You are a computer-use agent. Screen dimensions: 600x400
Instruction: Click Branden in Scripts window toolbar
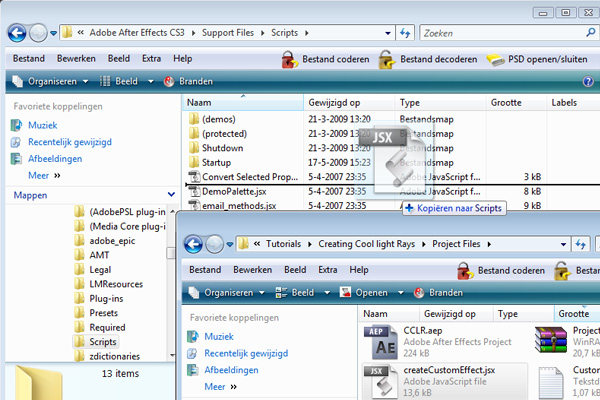click(188, 82)
